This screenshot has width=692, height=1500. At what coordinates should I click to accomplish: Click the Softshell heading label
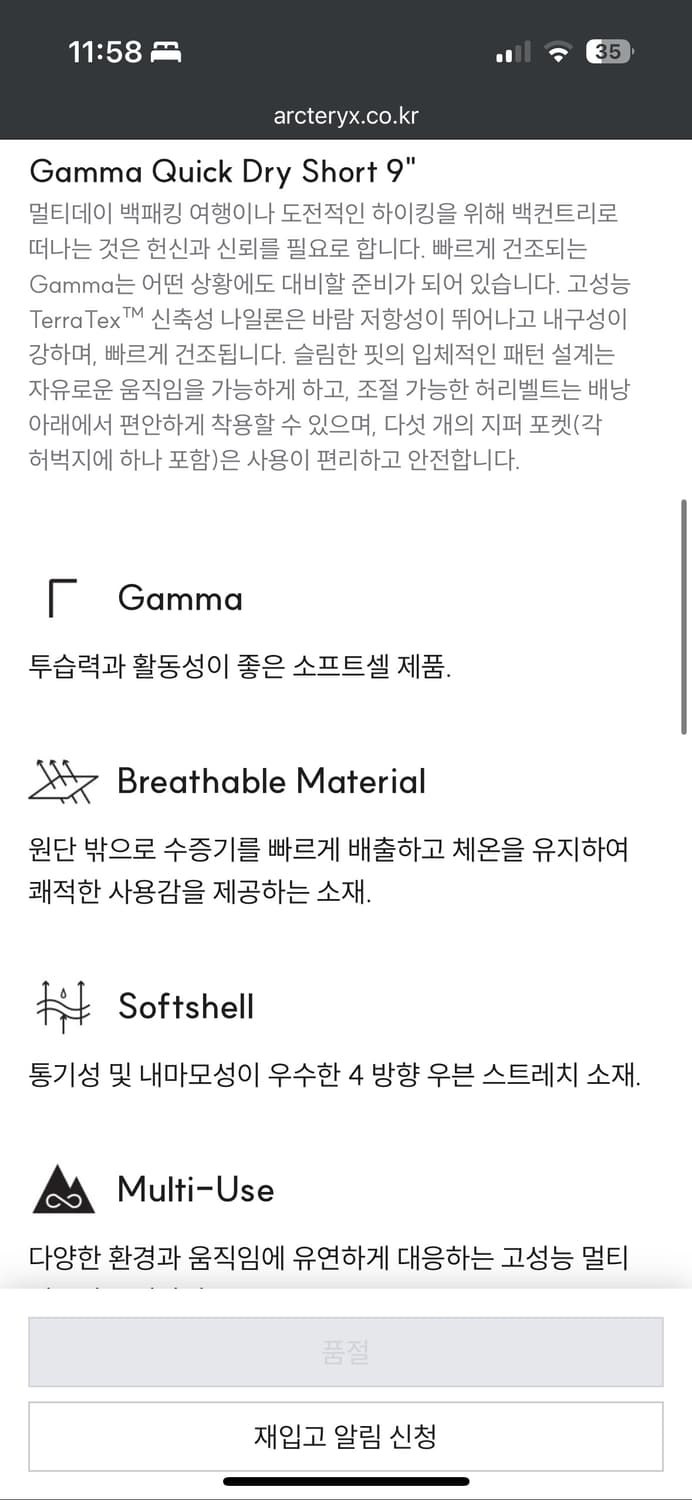(x=184, y=1006)
